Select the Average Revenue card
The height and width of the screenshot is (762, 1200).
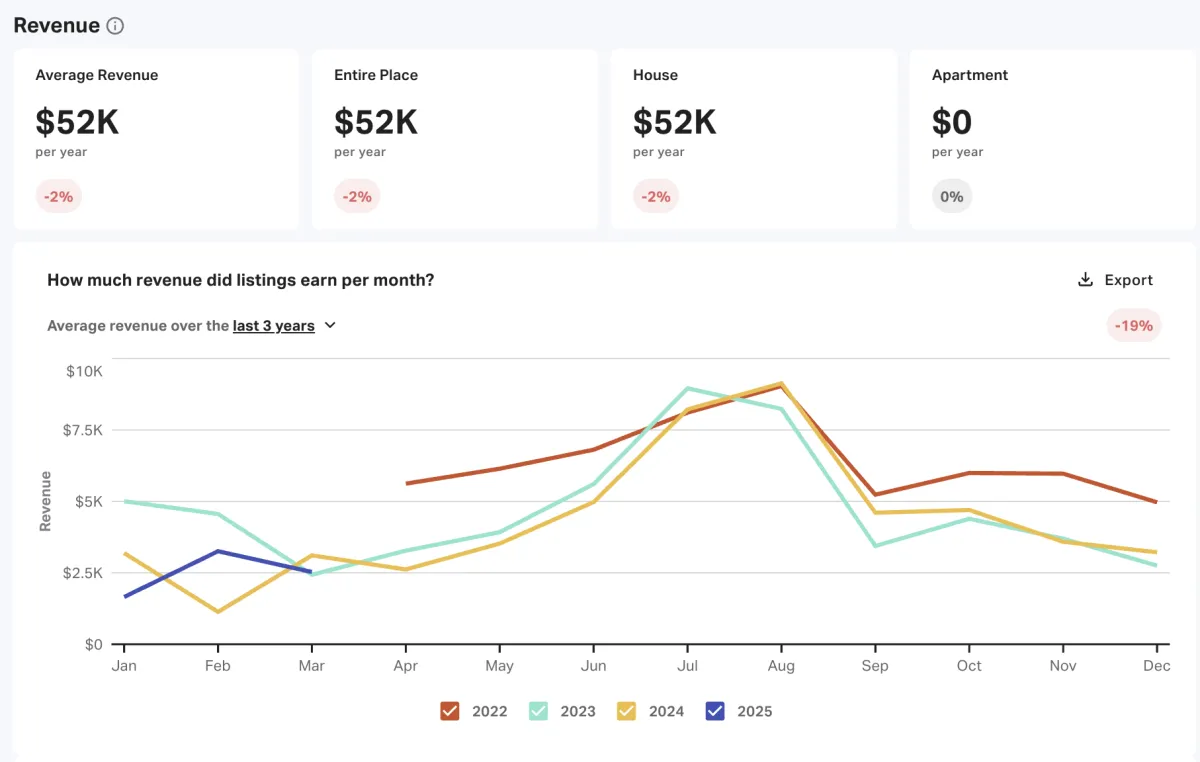coord(156,139)
